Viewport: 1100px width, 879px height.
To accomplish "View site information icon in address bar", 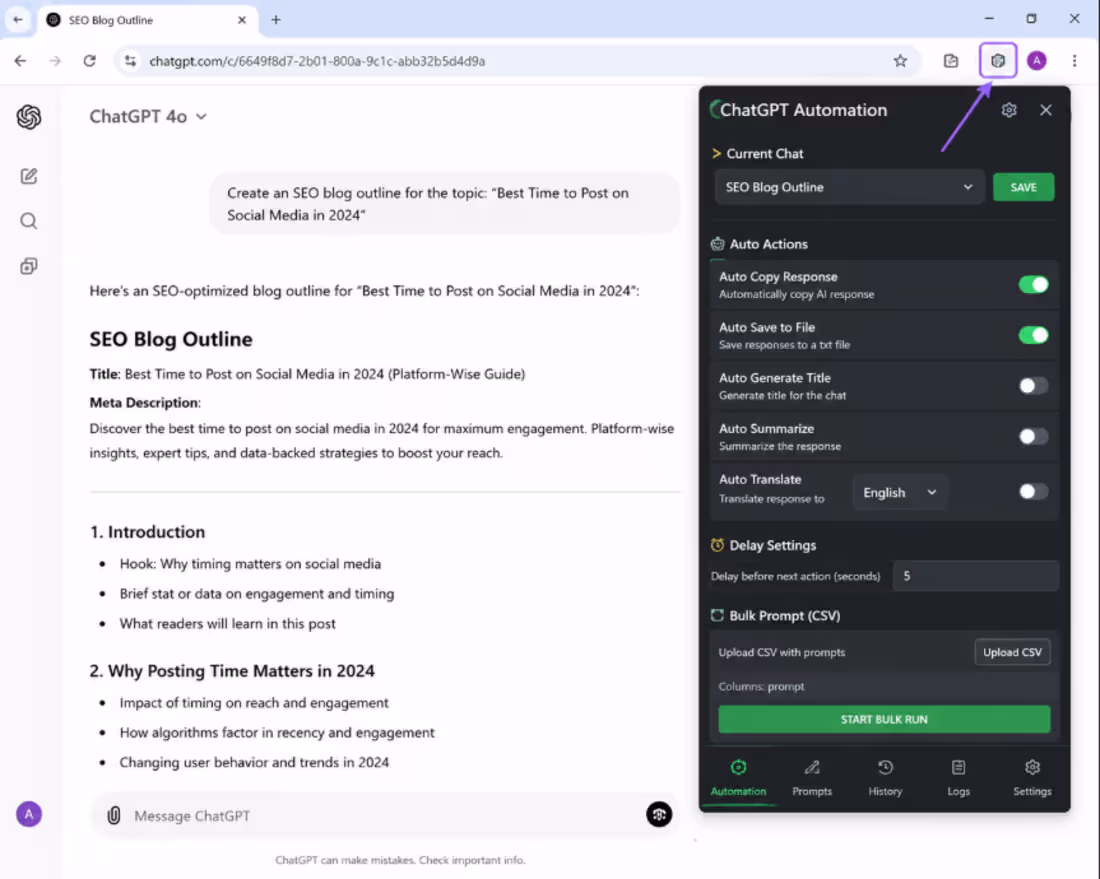I will (130, 61).
